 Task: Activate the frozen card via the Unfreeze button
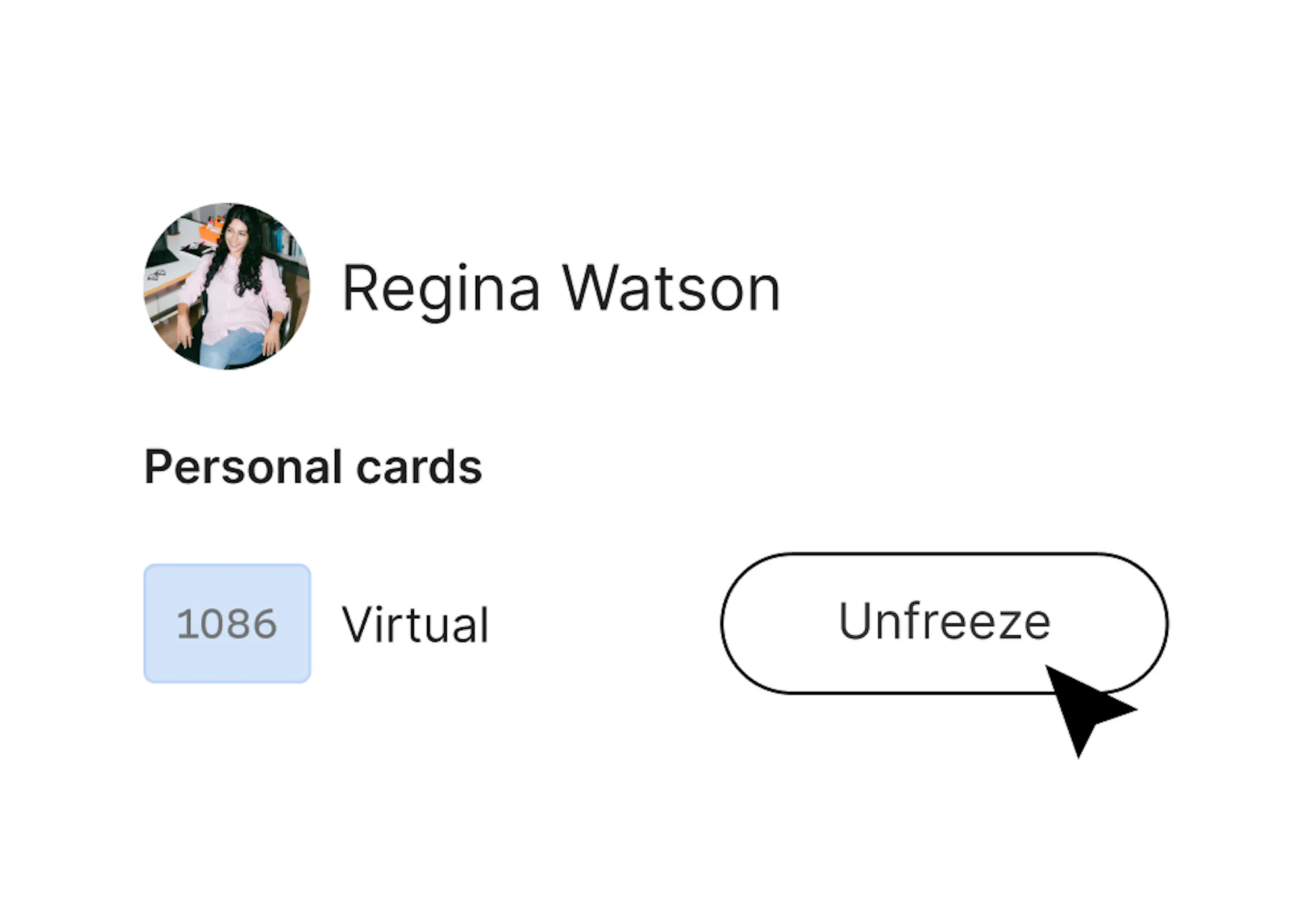point(944,623)
